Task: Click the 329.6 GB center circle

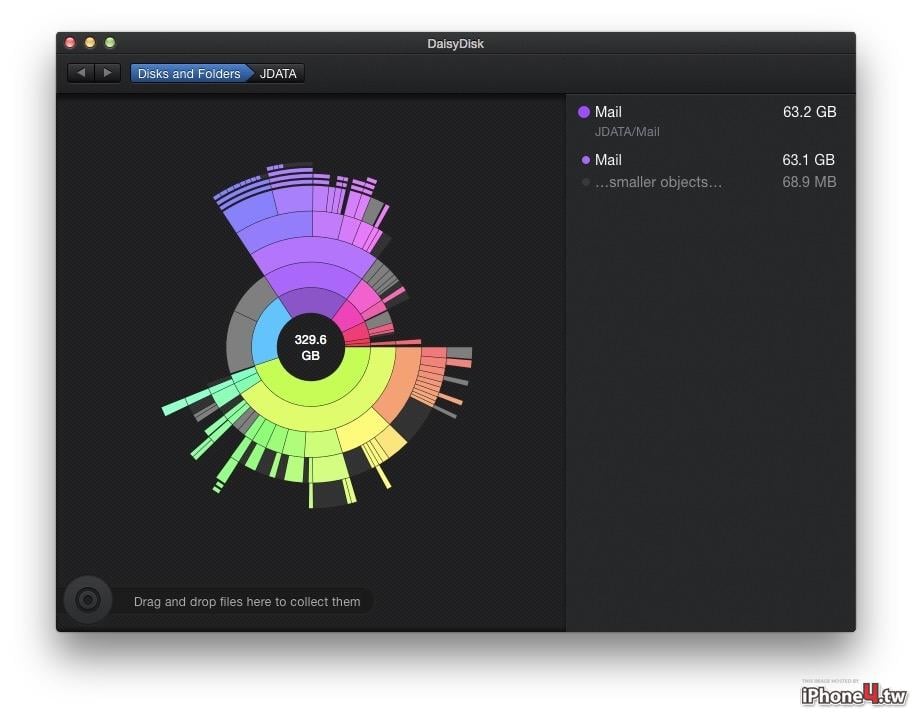Action: (x=311, y=347)
